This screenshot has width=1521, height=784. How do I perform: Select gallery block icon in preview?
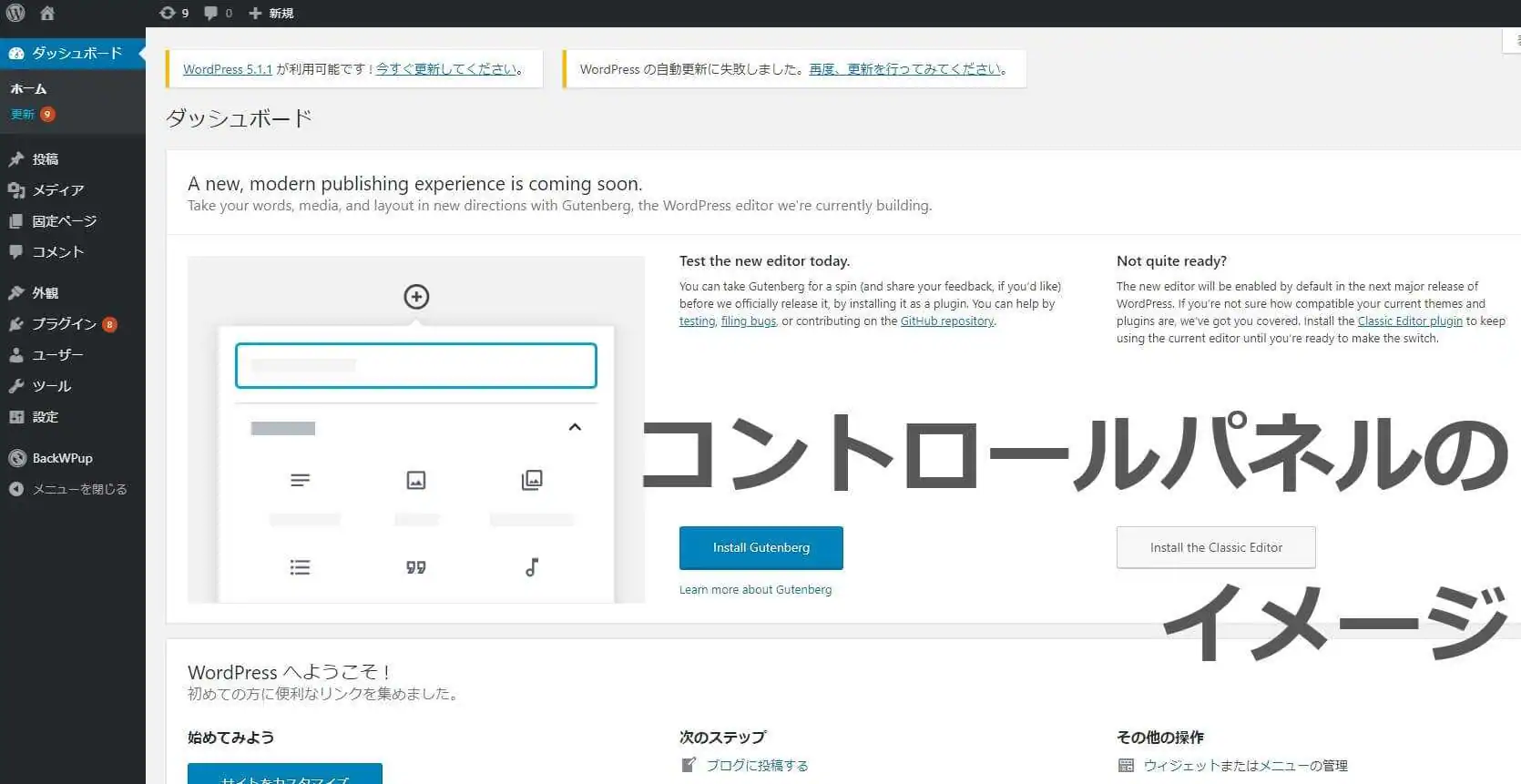tap(532, 480)
